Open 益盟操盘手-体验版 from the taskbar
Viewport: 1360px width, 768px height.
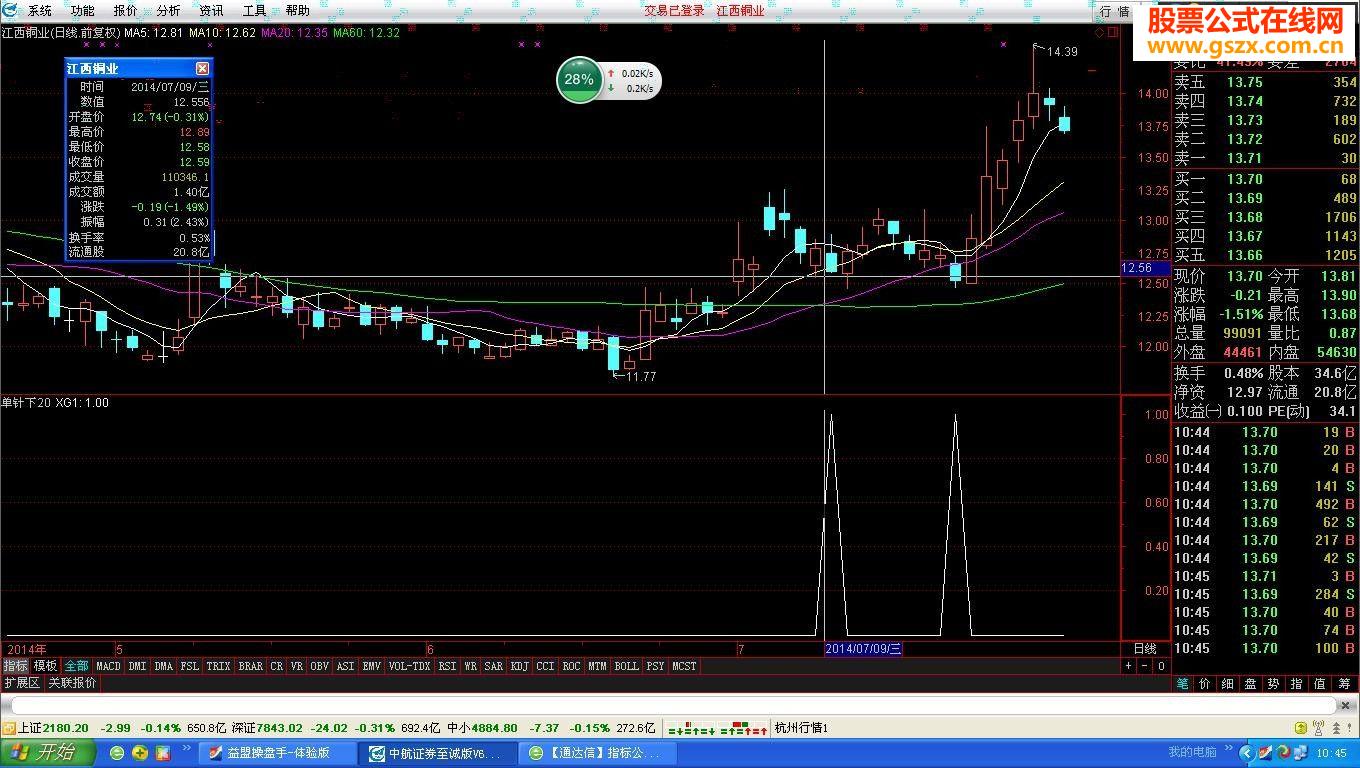pos(277,753)
